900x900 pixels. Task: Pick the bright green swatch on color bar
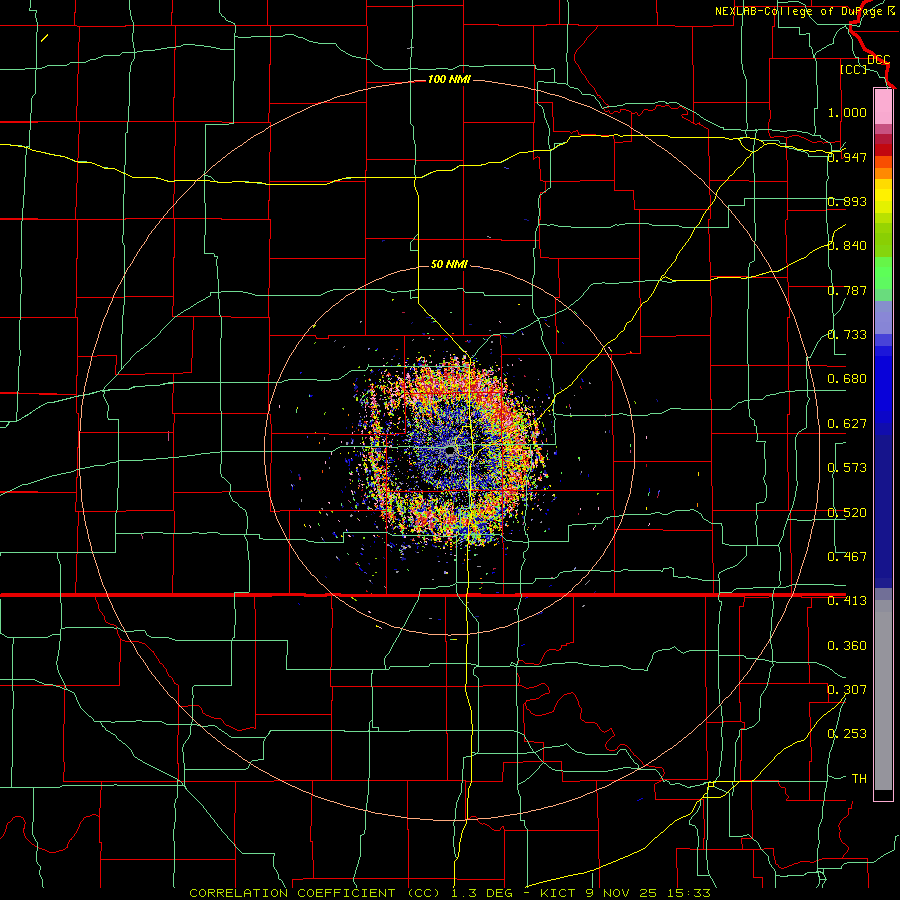point(883,273)
